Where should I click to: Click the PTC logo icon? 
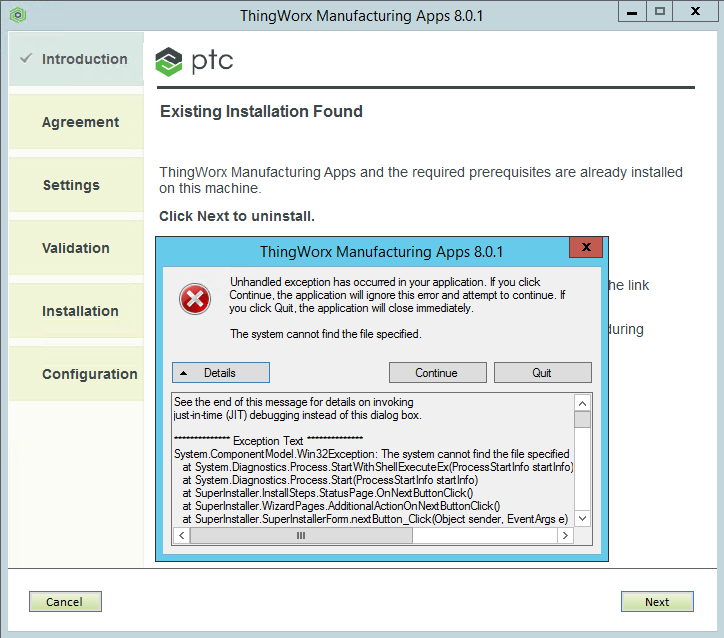(169, 62)
